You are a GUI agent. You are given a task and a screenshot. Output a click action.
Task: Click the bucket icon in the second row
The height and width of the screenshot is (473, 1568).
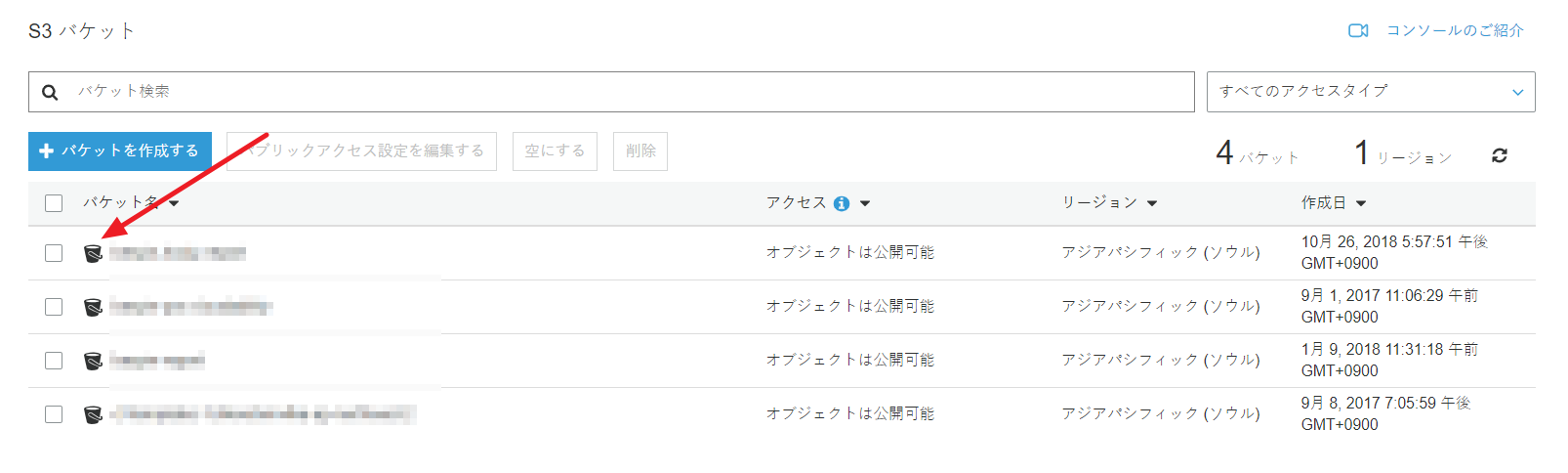coord(93,307)
